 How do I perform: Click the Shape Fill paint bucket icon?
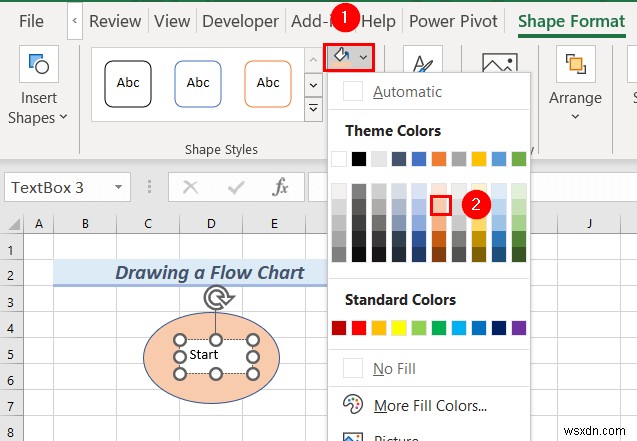[x=341, y=57]
